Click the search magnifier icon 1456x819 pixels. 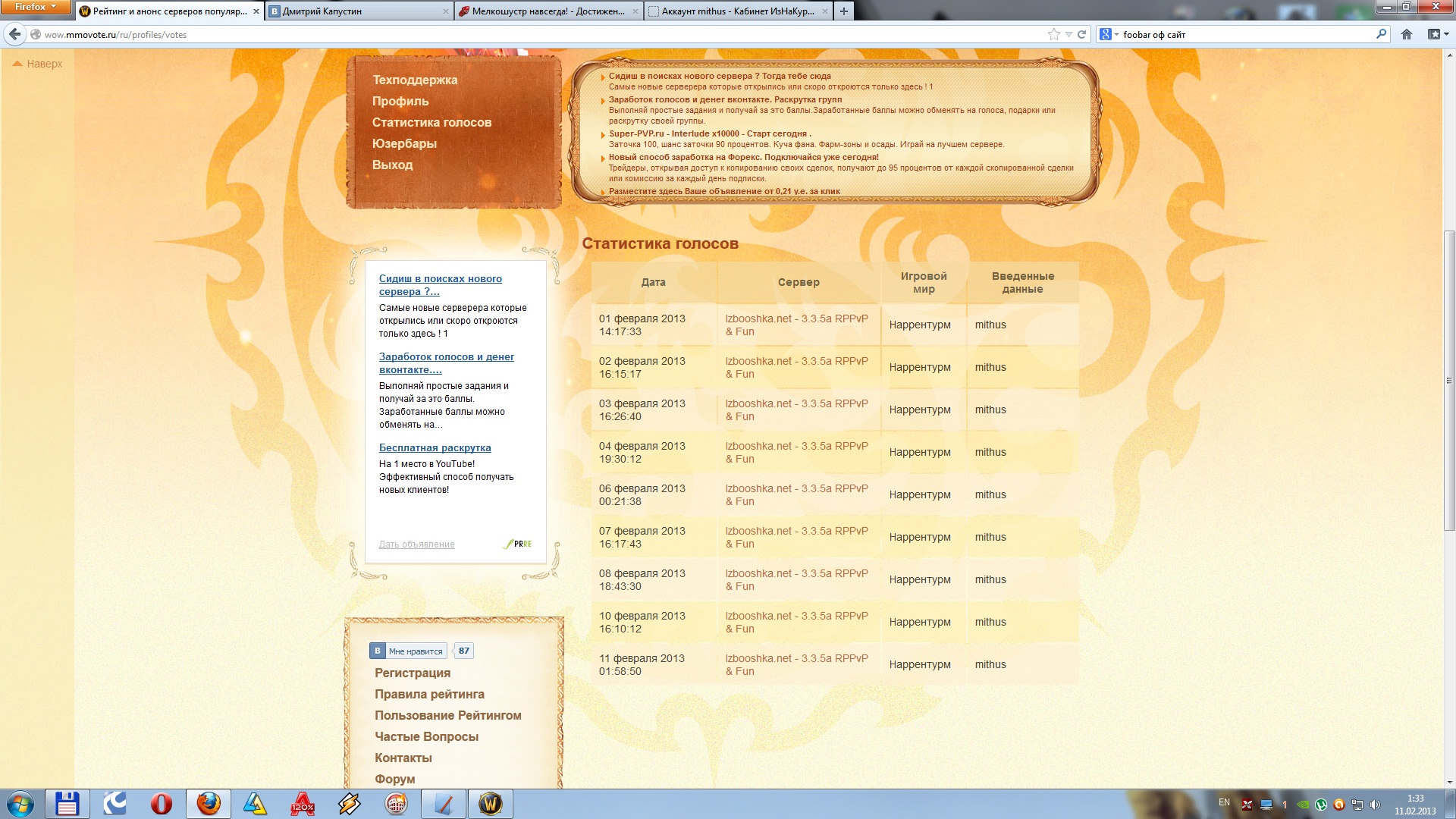[x=1381, y=34]
